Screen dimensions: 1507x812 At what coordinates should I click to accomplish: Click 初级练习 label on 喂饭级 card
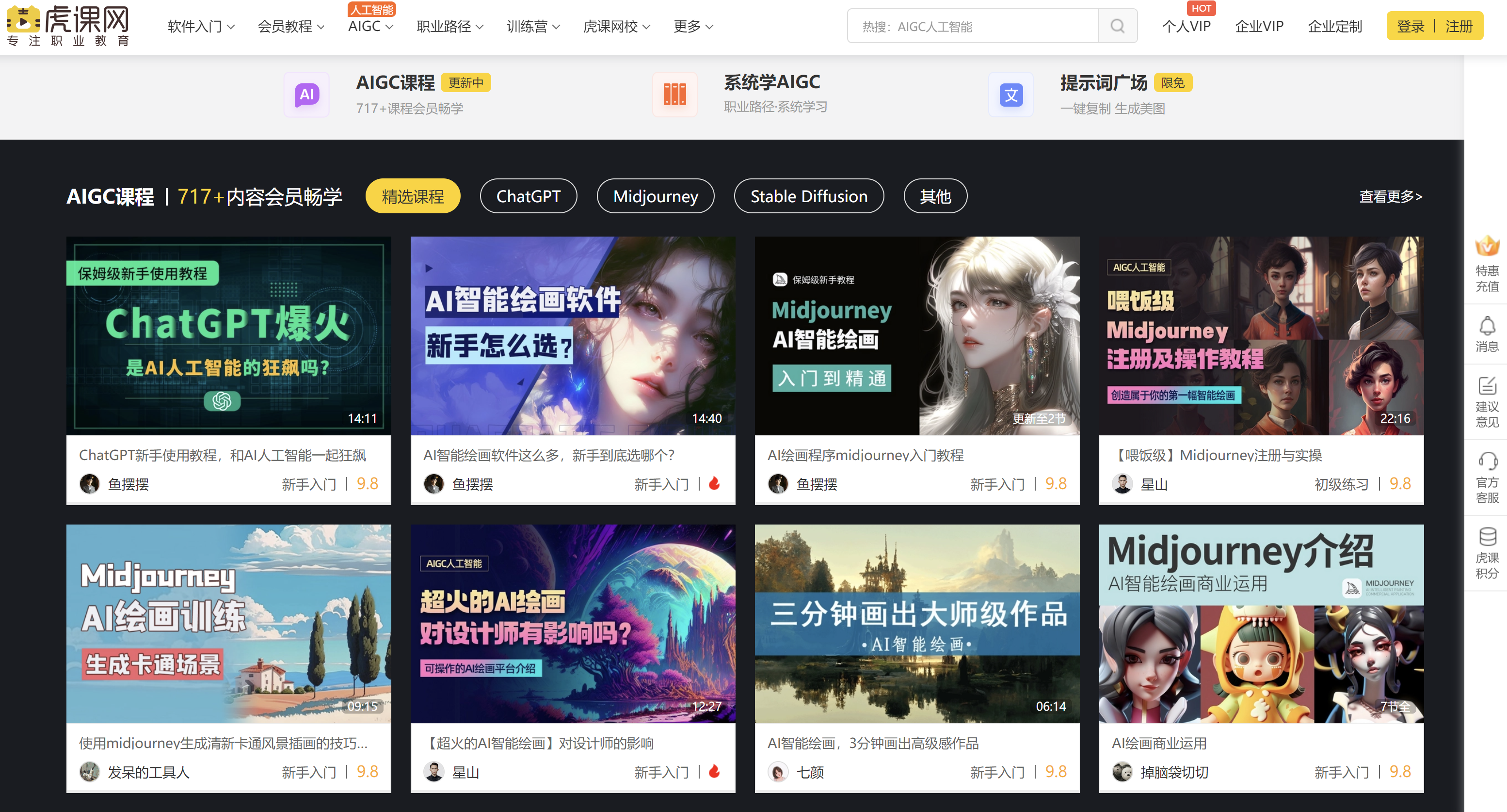[1341, 484]
